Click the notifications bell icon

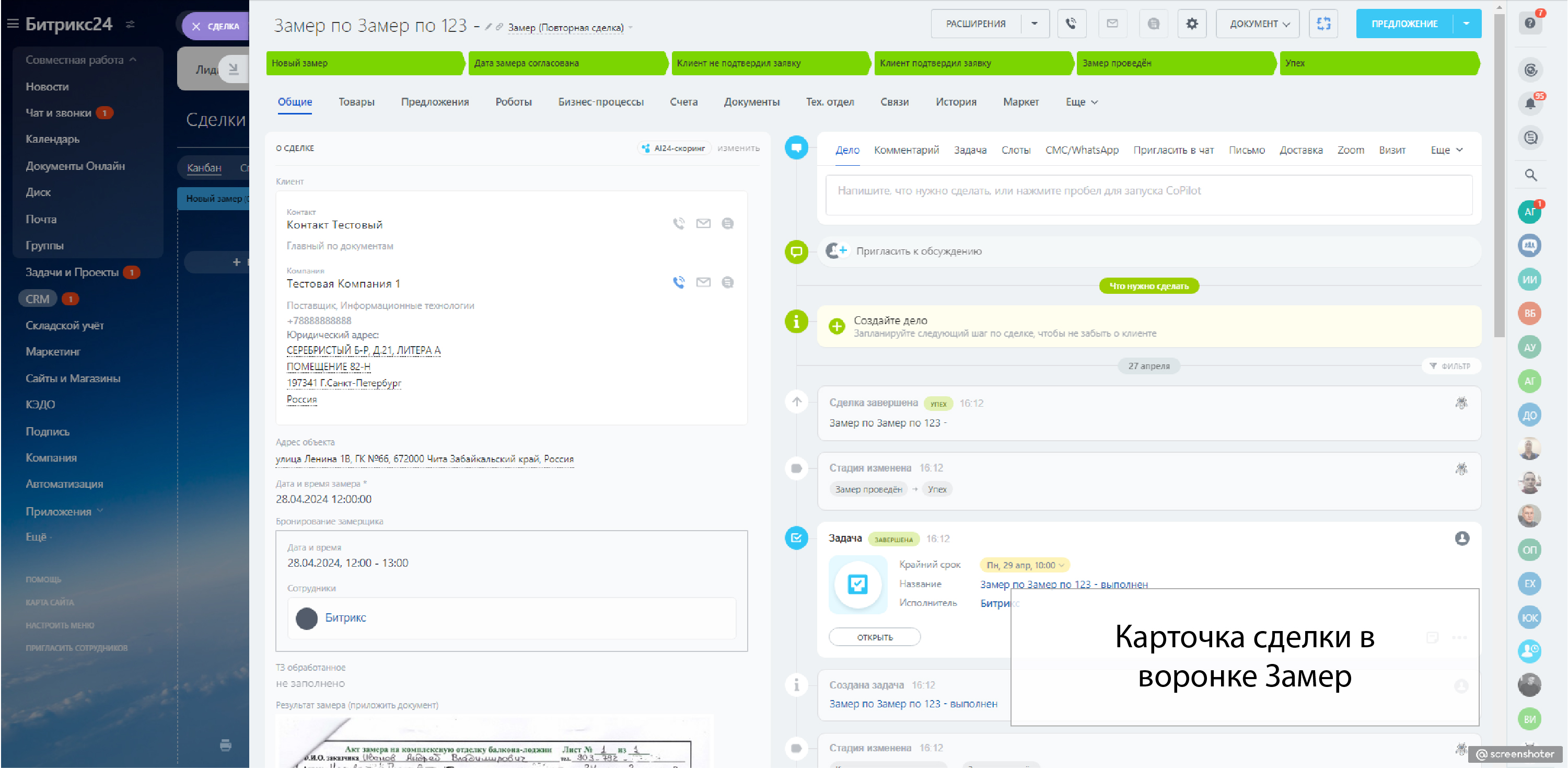pyautogui.click(x=1530, y=104)
